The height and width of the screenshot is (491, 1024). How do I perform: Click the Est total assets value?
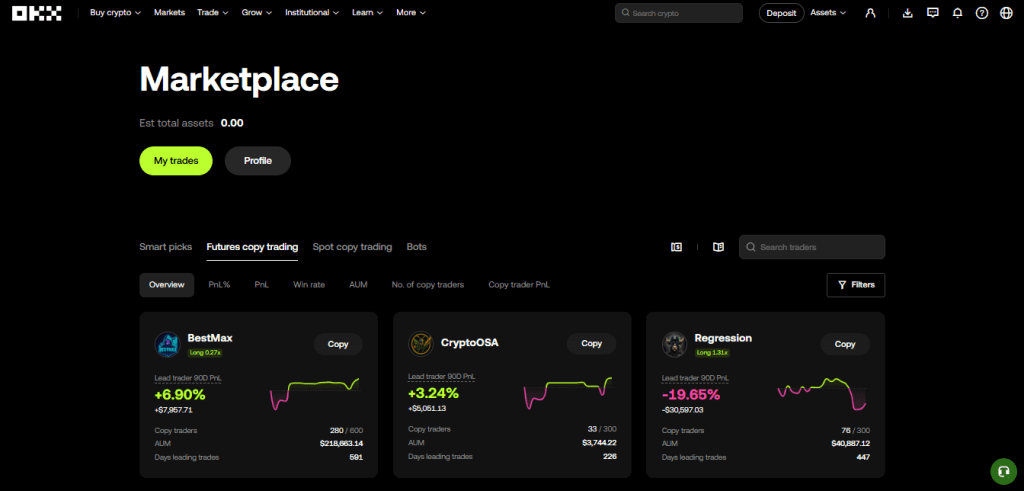tap(232, 123)
